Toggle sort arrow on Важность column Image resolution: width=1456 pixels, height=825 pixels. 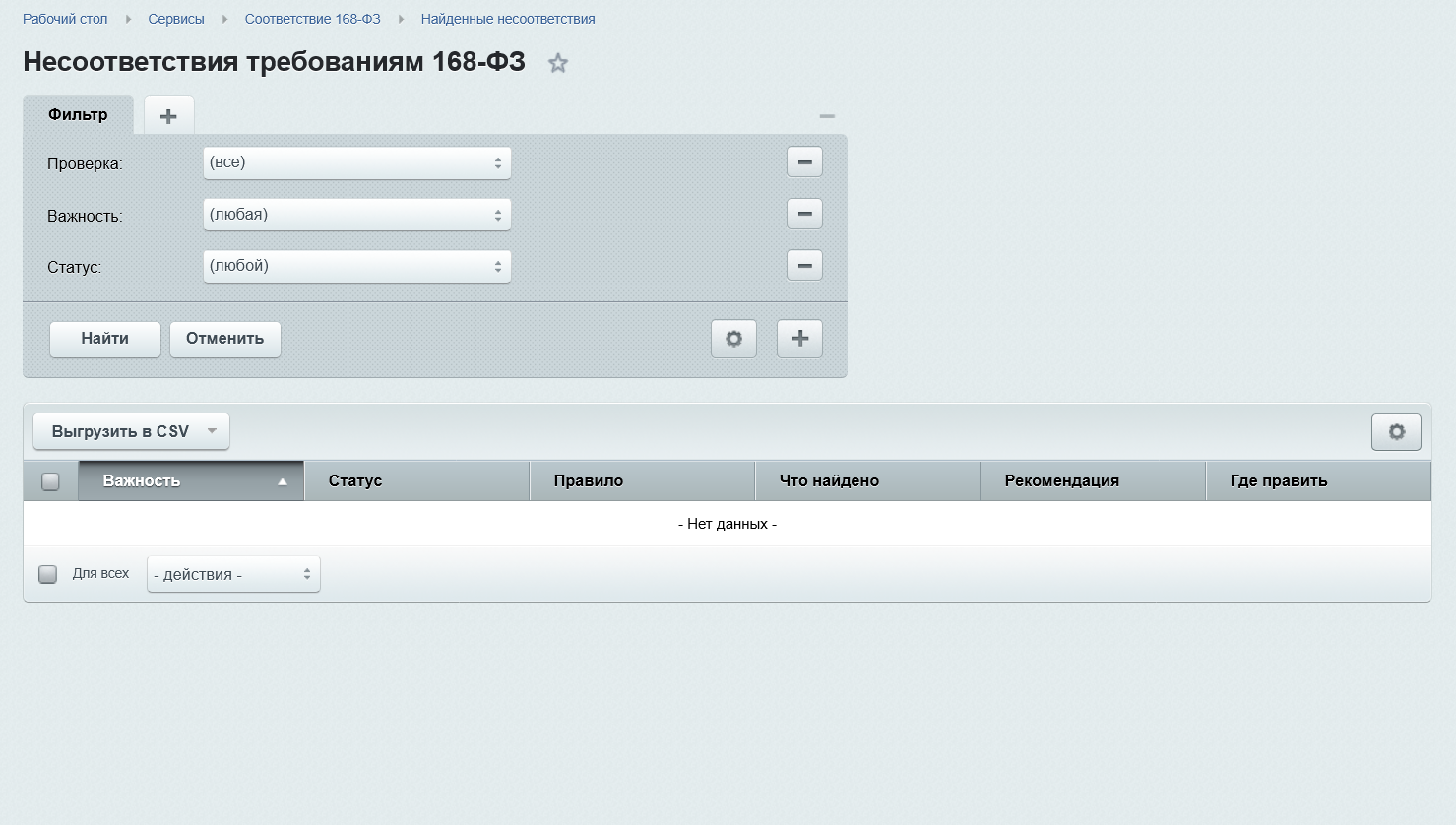pyautogui.click(x=283, y=482)
